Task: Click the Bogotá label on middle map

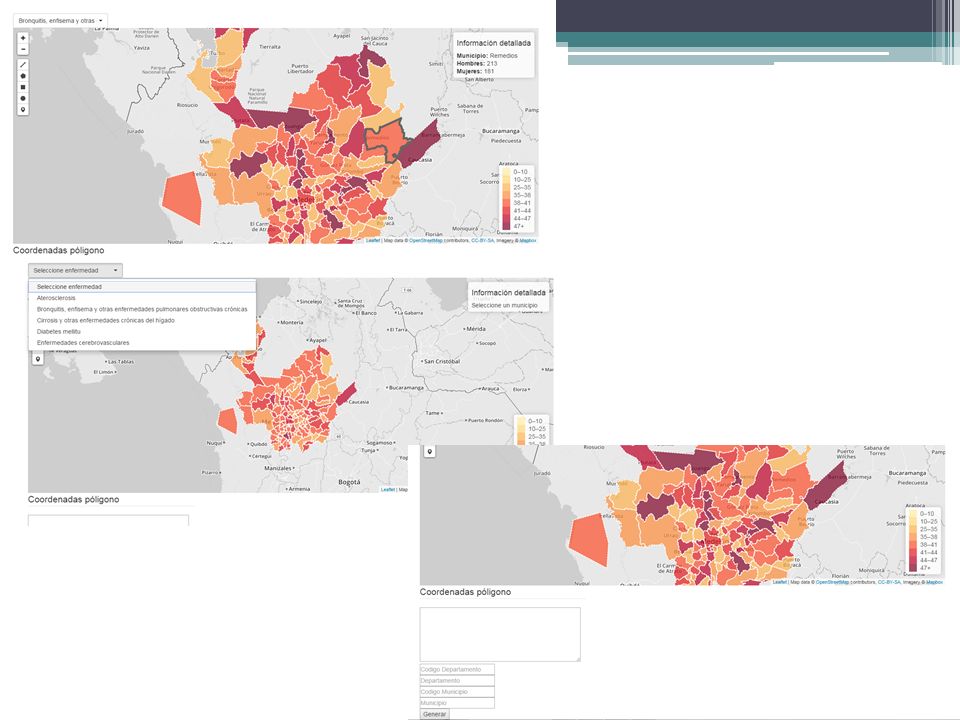Action: pyautogui.click(x=350, y=482)
